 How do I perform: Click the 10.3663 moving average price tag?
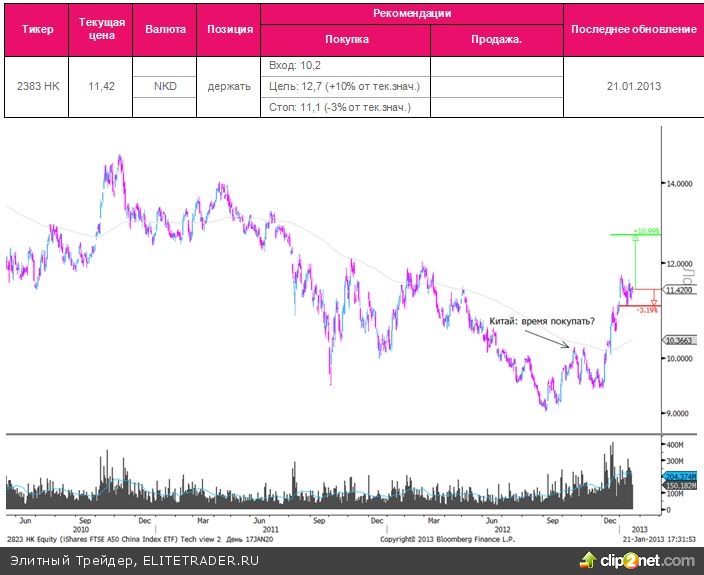[x=678, y=340]
